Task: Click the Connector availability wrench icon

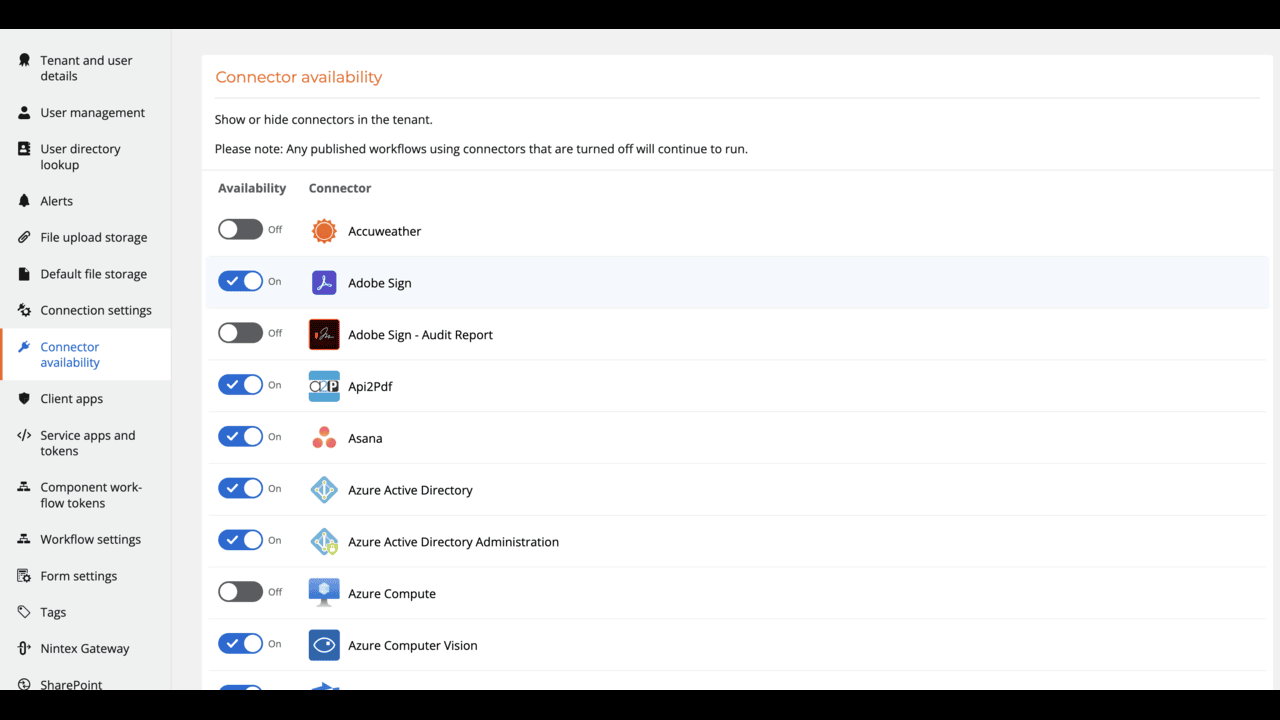Action: pos(24,347)
